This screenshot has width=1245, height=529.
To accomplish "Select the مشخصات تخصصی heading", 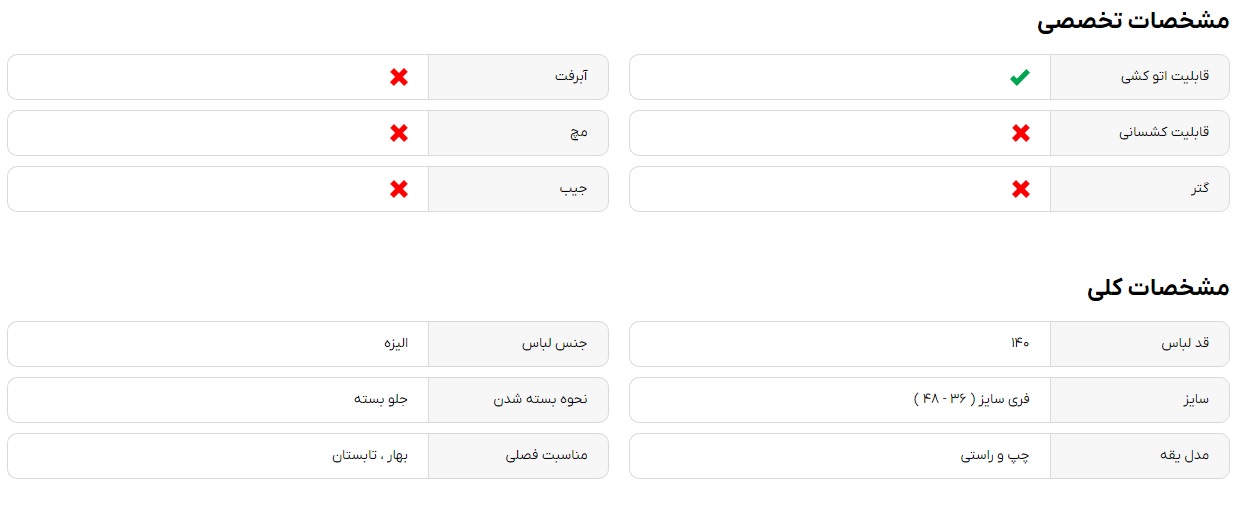I will click(1132, 21).
